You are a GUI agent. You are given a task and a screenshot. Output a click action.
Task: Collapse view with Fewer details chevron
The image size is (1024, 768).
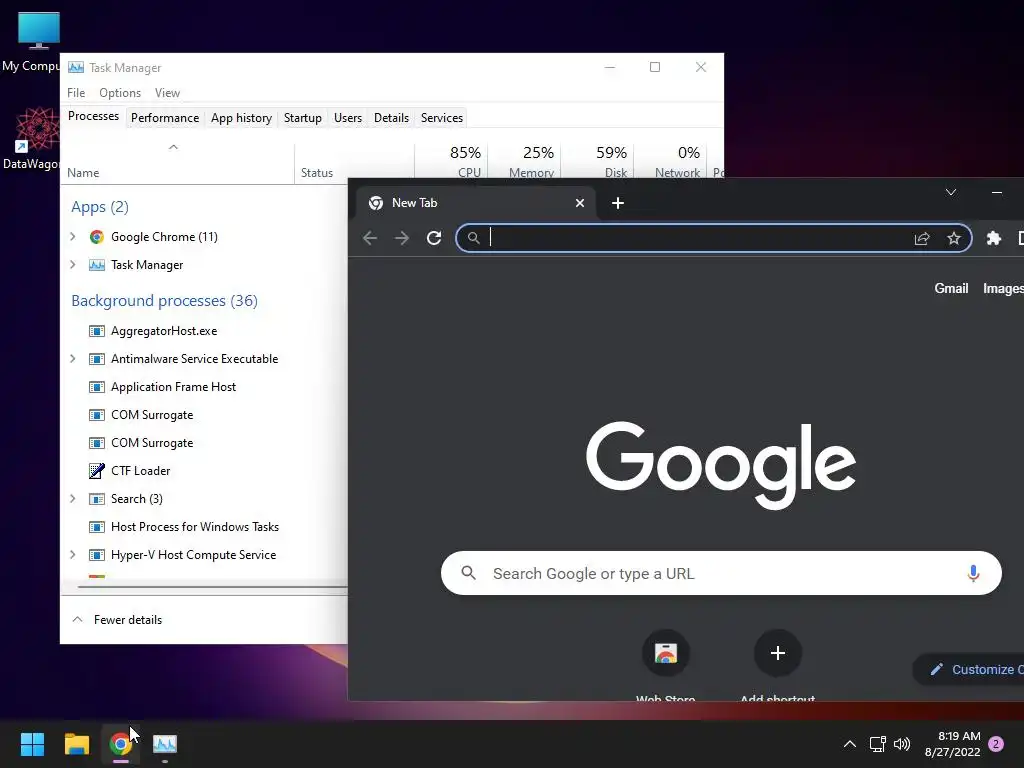coord(77,619)
